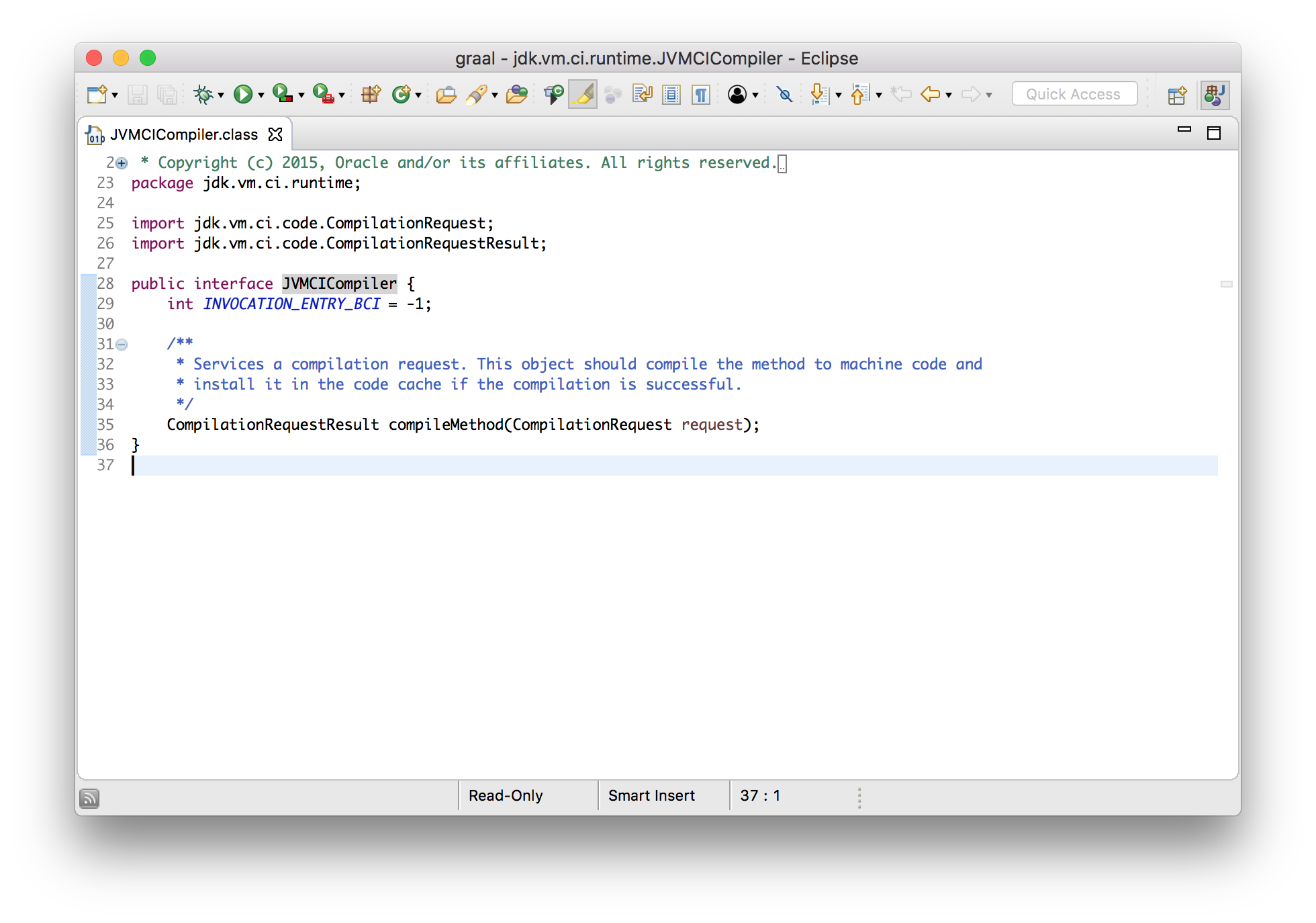Viewport: 1316px width, 923px height.
Task: Save the current editor file
Action: 138,94
